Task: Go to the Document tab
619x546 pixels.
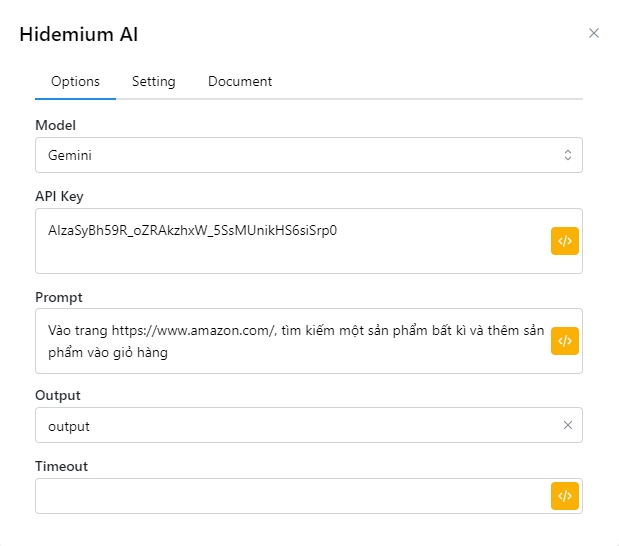Action: (x=240, y=81)
